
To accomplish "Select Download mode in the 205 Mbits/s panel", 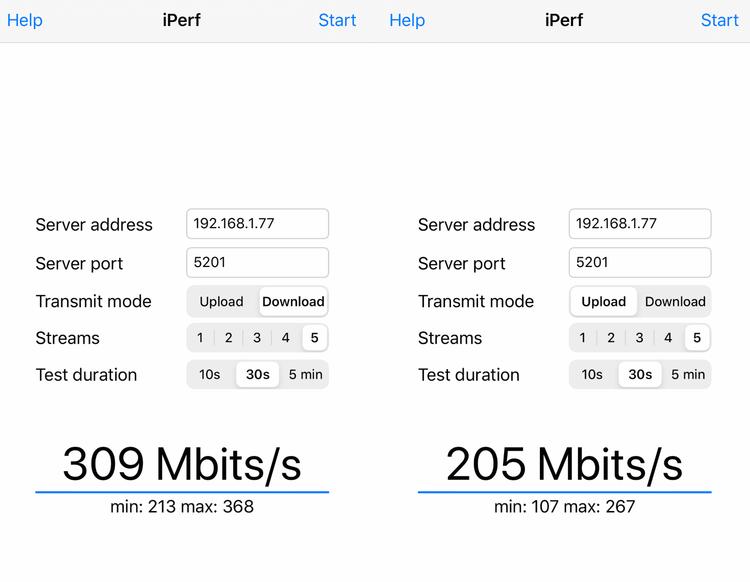I will pos(675,301).
